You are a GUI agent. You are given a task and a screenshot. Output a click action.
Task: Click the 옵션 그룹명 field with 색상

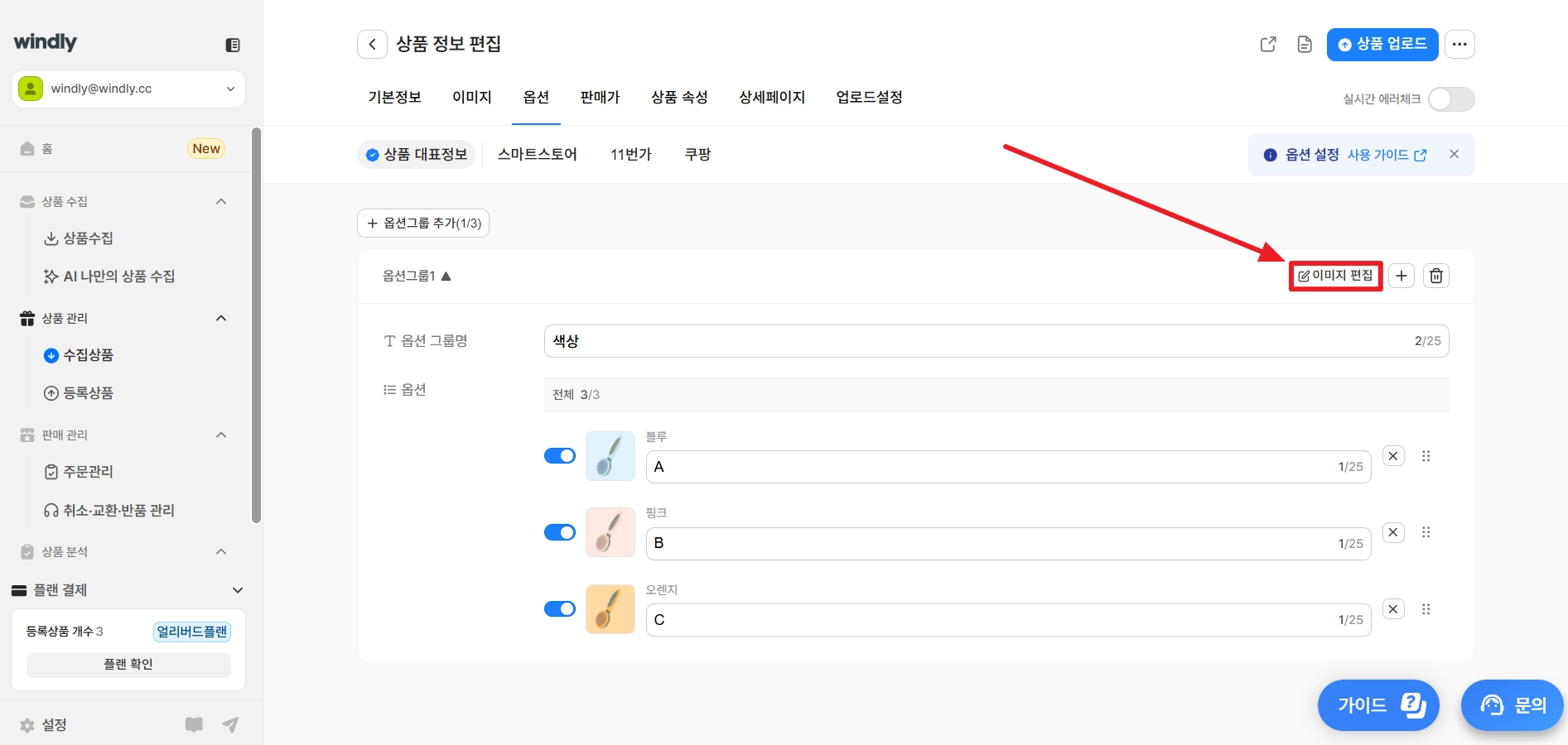coord(996,341)
